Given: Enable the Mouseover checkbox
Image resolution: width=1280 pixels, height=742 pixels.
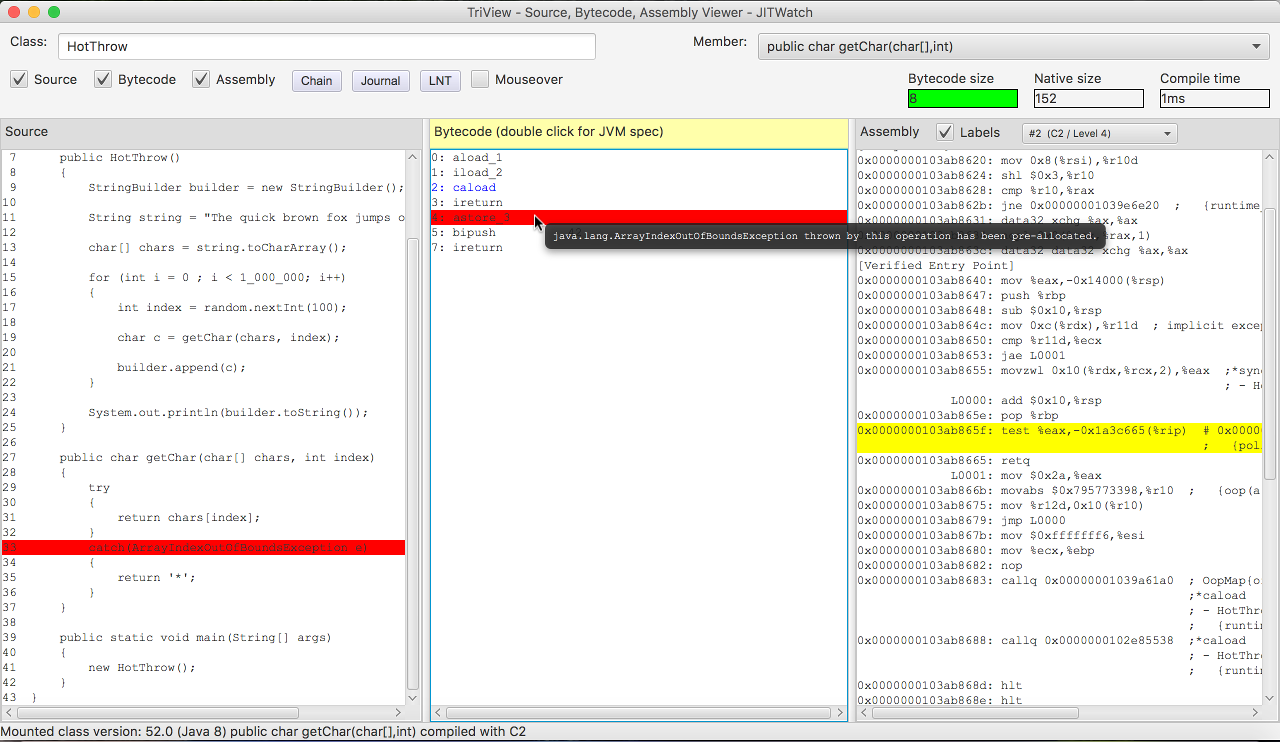Looking at the screenshot, I should 480,79.
